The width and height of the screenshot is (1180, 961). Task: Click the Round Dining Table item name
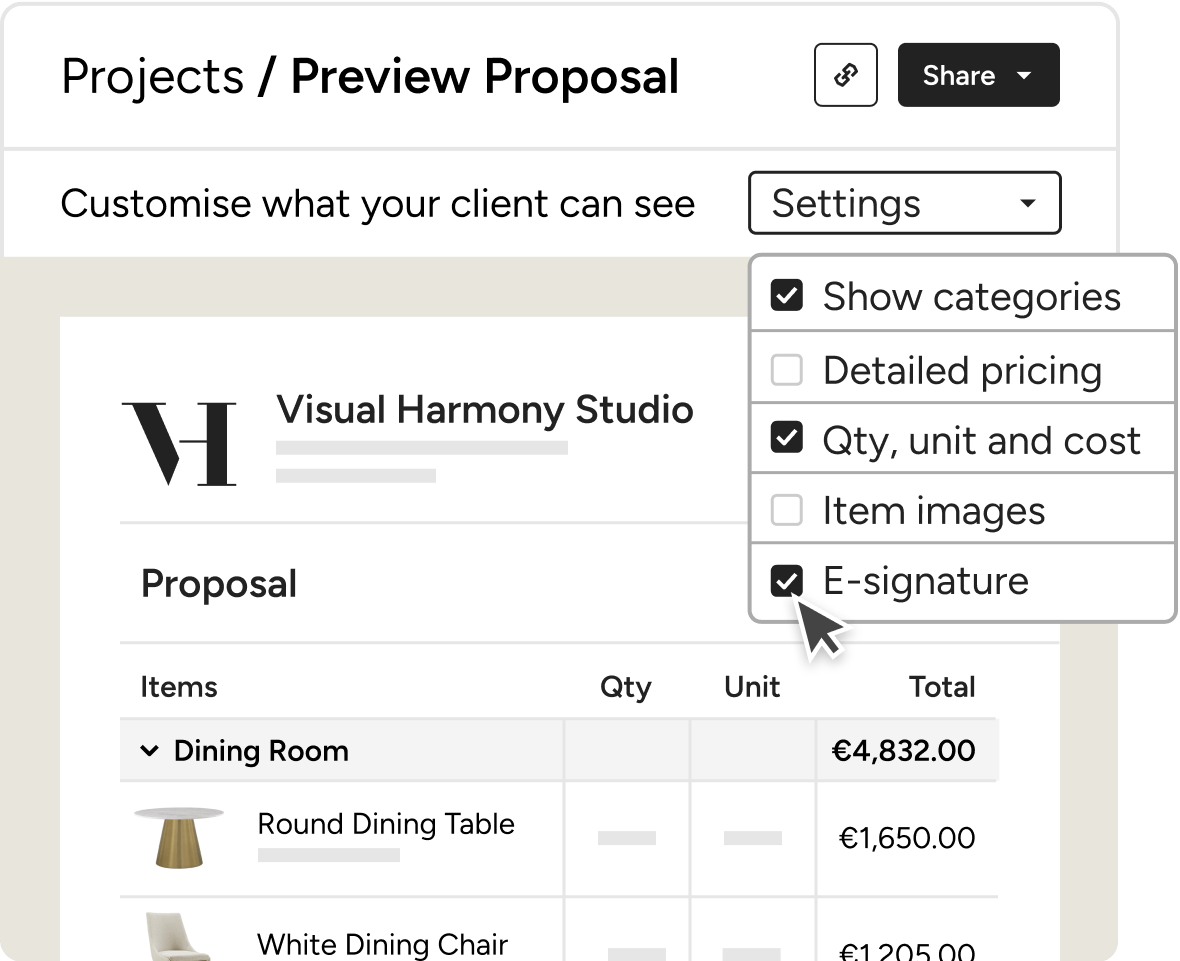pos(386,824)
